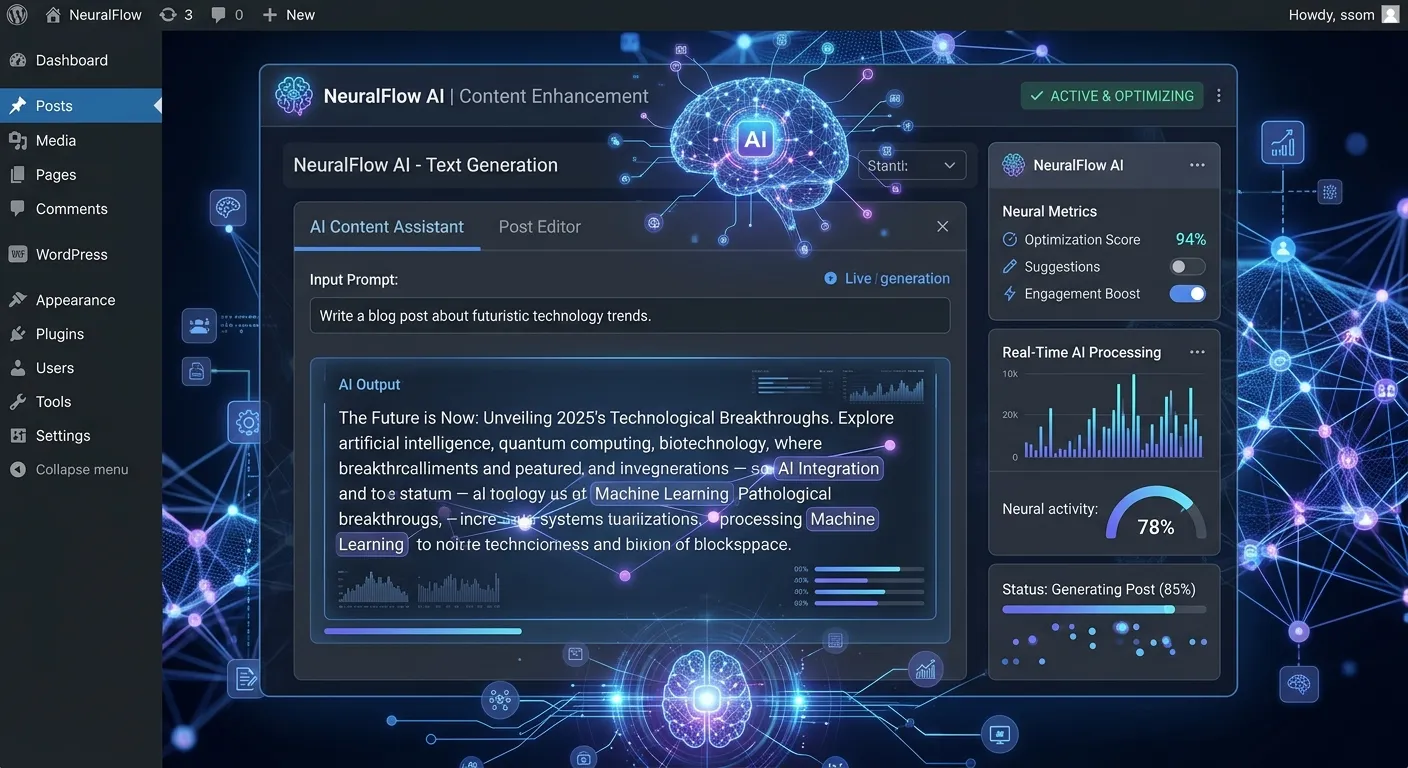Click the Neural Metrics heading
This screenshot has width=1408, height=768.
(x=1050, y=212)
